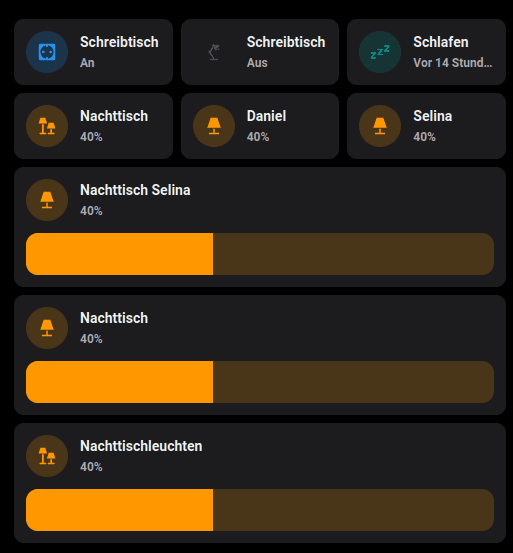Toggle the Nachttisch Selina lamp icon
This screenshot has height=553, width=513.
point(47,200)
